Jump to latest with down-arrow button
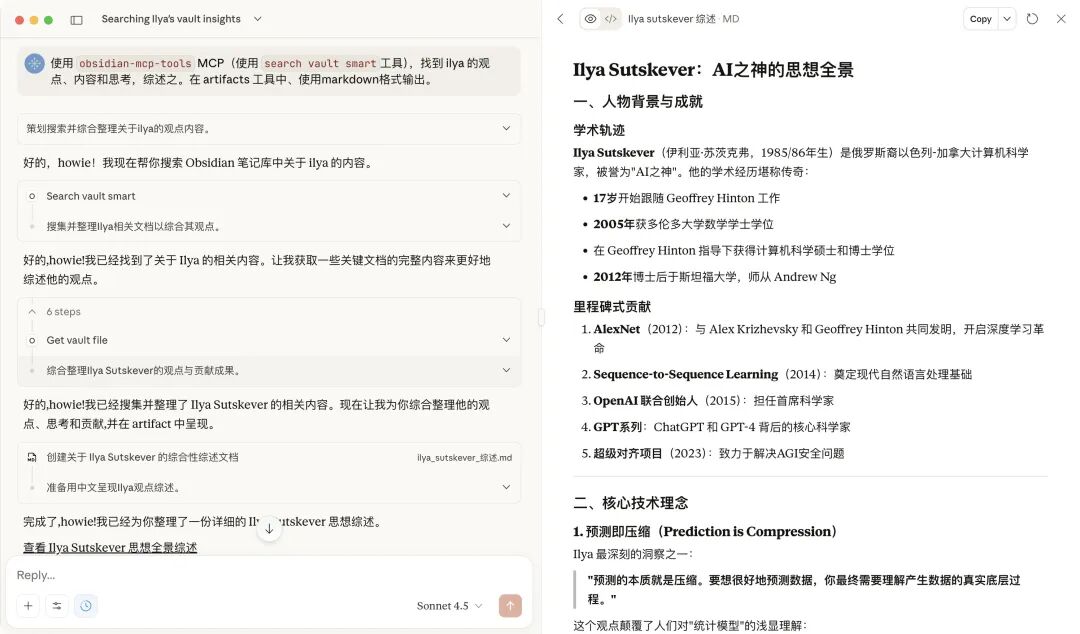The height and width of the screenshot is (634, 1080). click(x=269, y=529)
